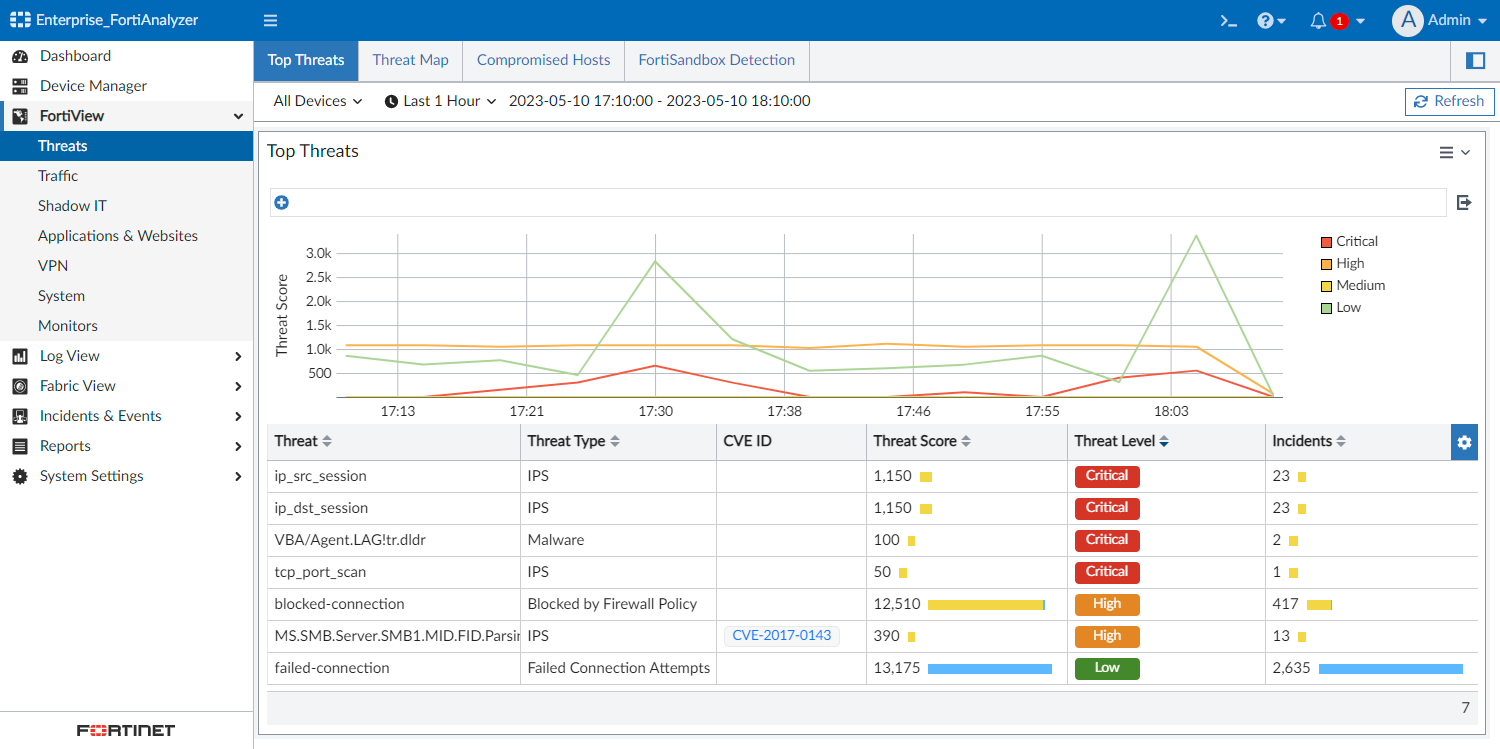Open the Threat Map tab
Screen dimensions: 1500x749
click(x=410, y=60)
